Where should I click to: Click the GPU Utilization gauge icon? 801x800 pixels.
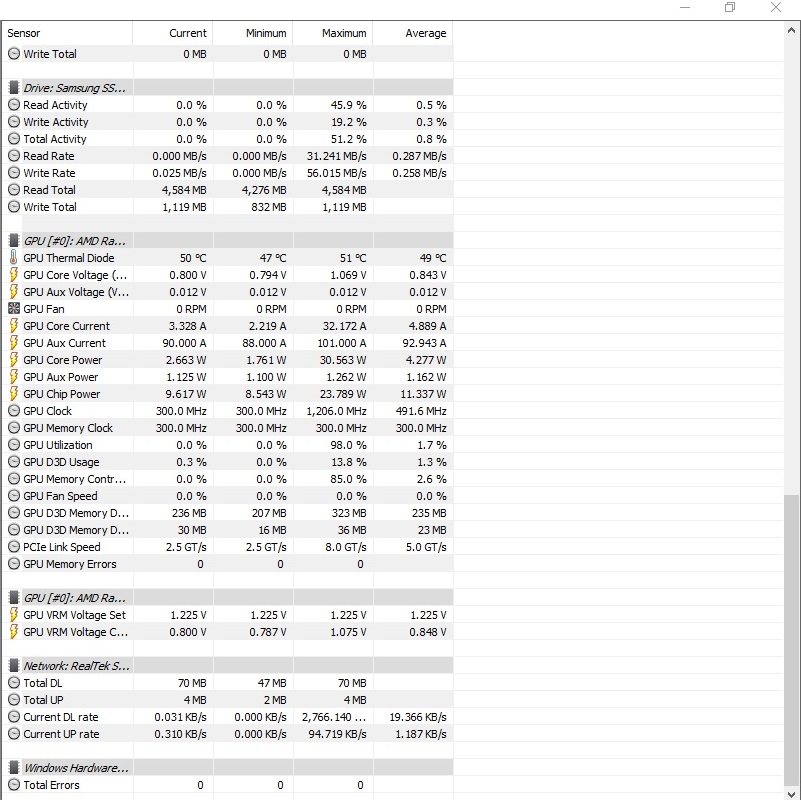click(x=14, y=445)
